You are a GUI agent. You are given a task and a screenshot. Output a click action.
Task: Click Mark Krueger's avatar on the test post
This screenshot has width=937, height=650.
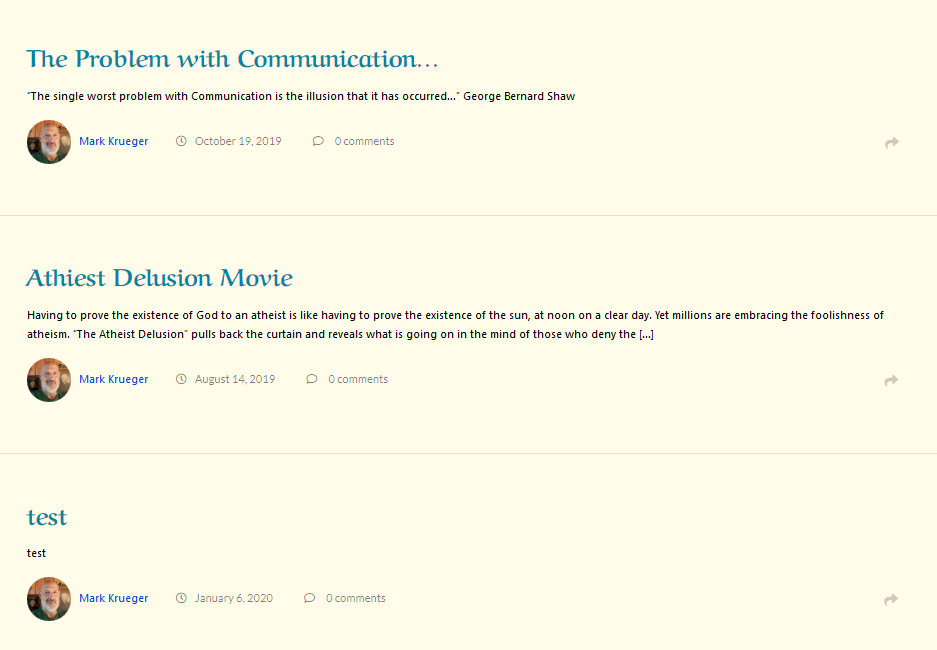(49, 599)
